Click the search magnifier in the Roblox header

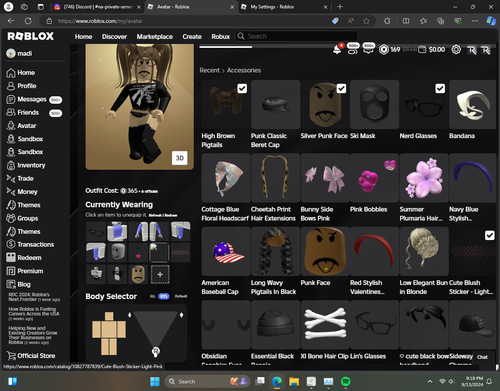click(x=241, y=36)
